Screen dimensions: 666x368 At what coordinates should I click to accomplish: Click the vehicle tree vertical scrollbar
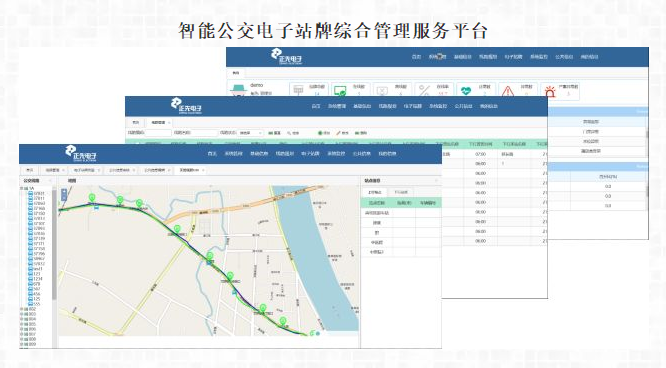tap(55, 244)
